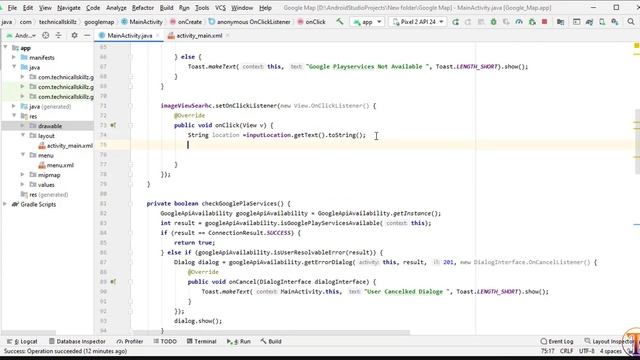Collapse the layout folder arrow
640x360 pixels.
[x=23, y=136]
